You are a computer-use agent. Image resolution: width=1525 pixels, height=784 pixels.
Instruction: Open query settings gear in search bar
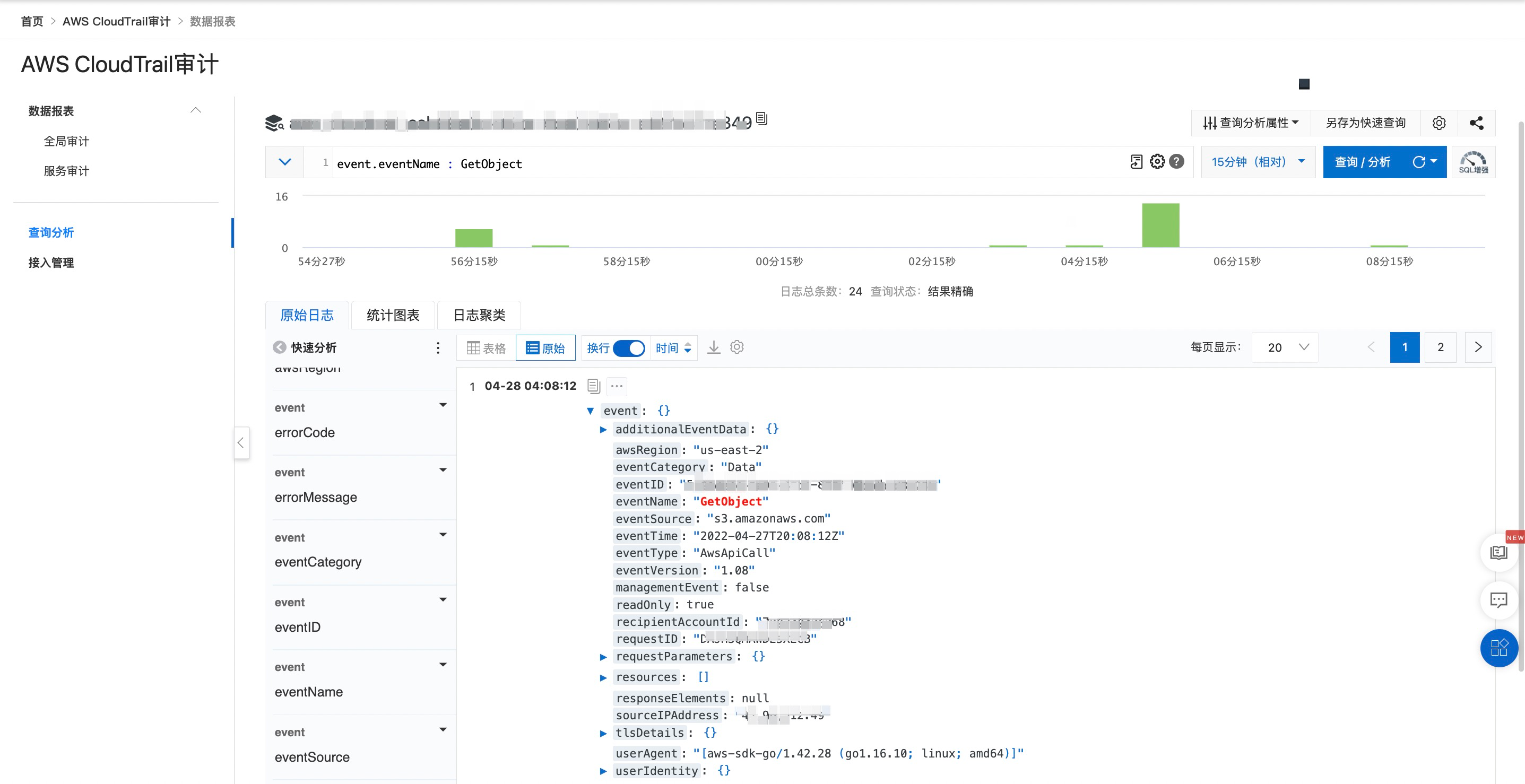click(1157, 162)
